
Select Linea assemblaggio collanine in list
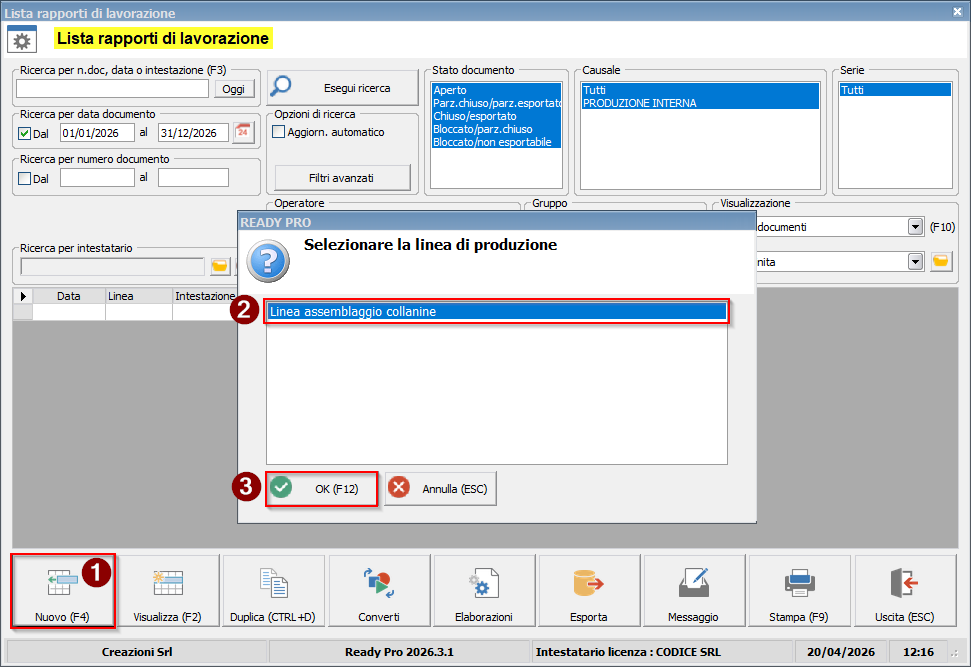(497, 312)
